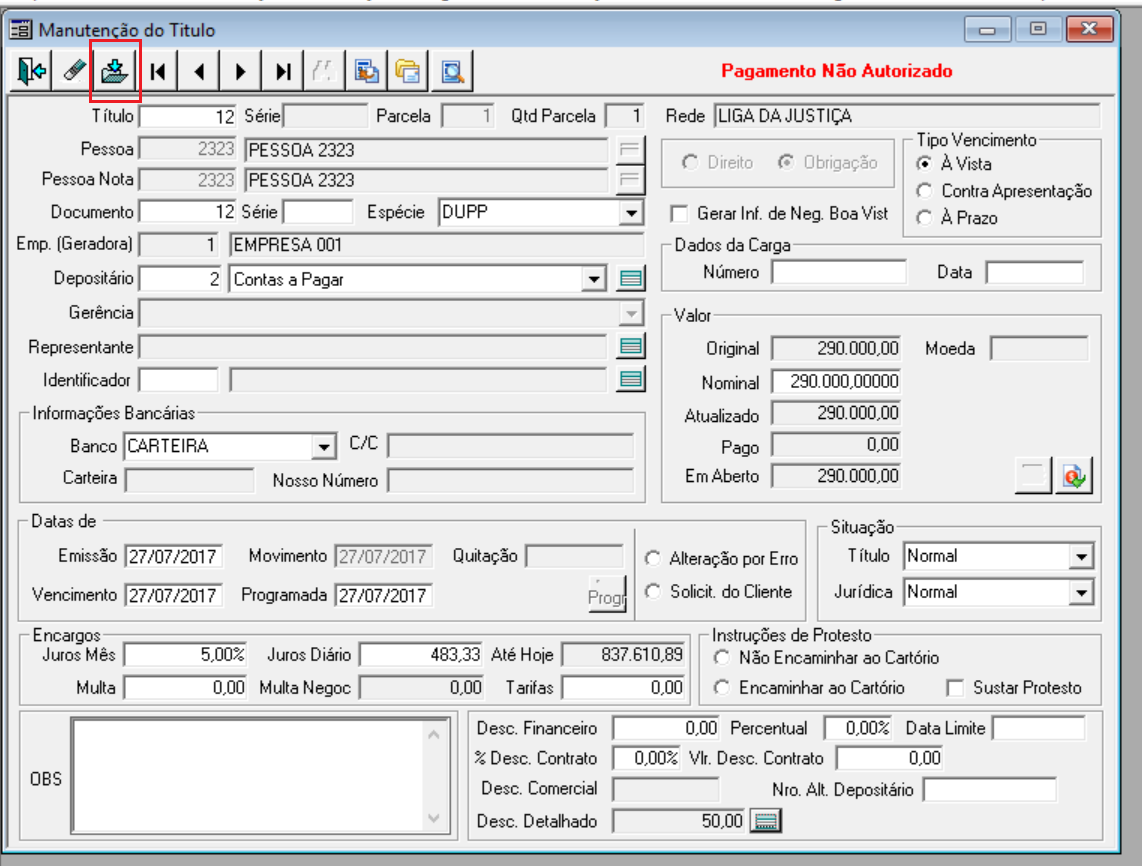Click the % Desc. Contrato field

coord(647,759)
